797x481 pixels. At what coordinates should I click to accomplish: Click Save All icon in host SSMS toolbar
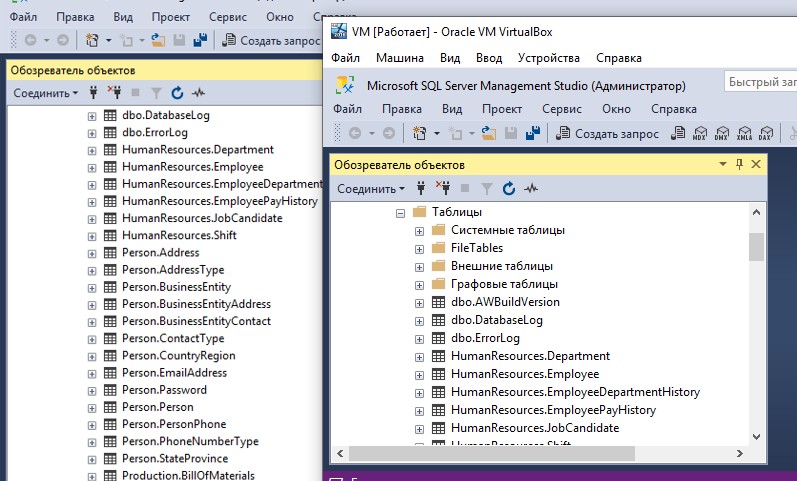coord(200,40)
